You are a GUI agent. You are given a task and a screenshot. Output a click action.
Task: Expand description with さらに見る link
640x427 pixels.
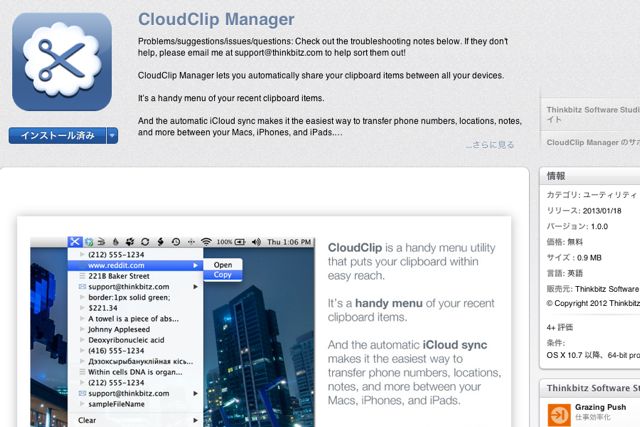[490, 145]
